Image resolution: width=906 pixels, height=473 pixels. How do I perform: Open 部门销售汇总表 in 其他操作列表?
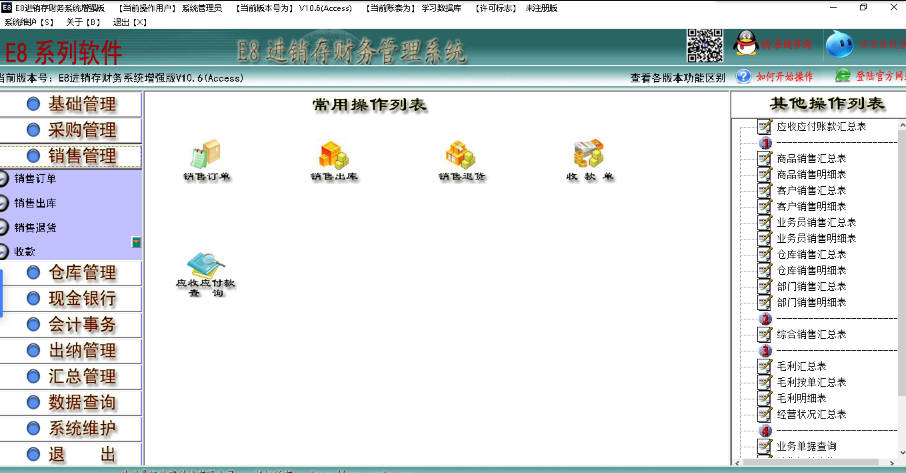point(811,286)
